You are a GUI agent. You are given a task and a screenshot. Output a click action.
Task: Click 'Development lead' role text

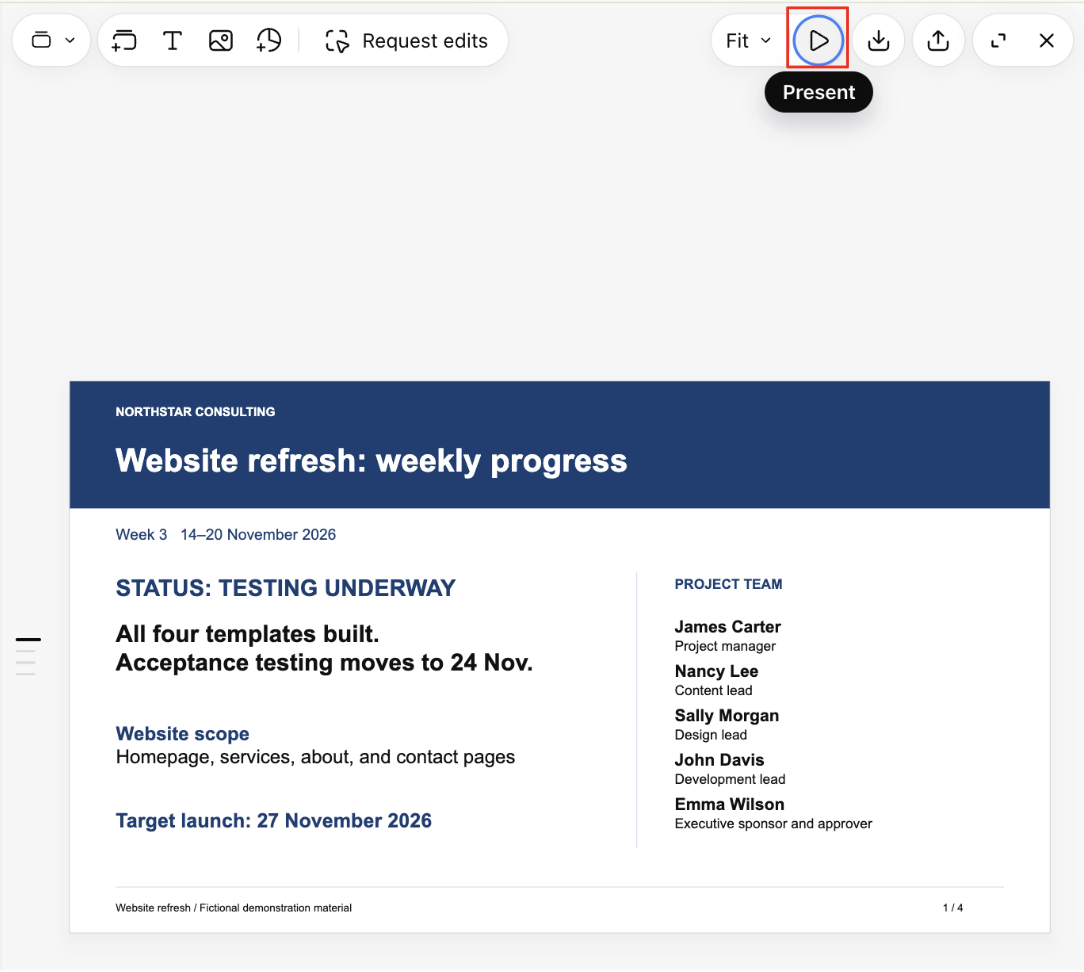pos(730,780)
